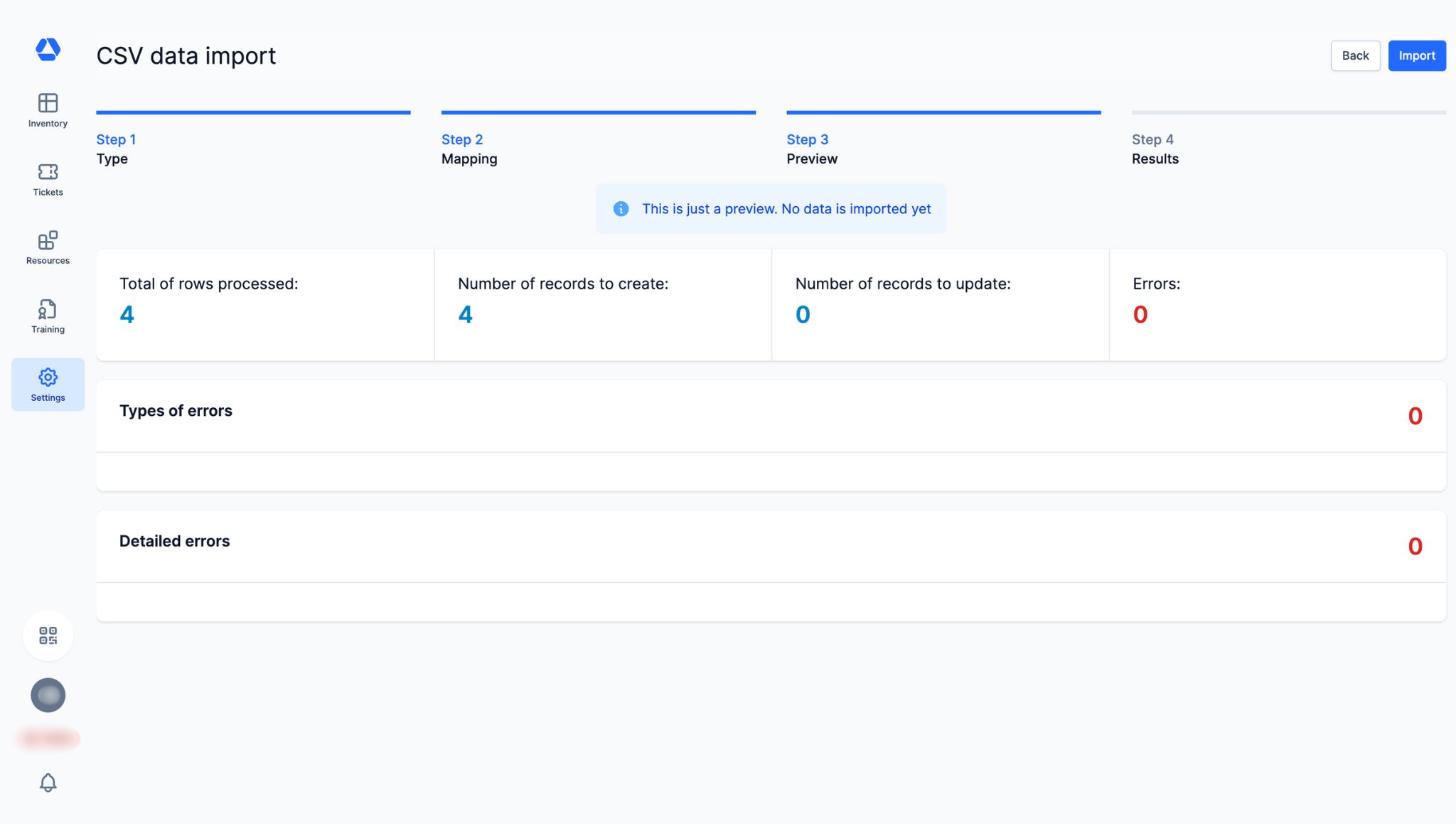Show notifications via bell icon
This screenshot has height=826, width=1456.
(x=48, y=783)
